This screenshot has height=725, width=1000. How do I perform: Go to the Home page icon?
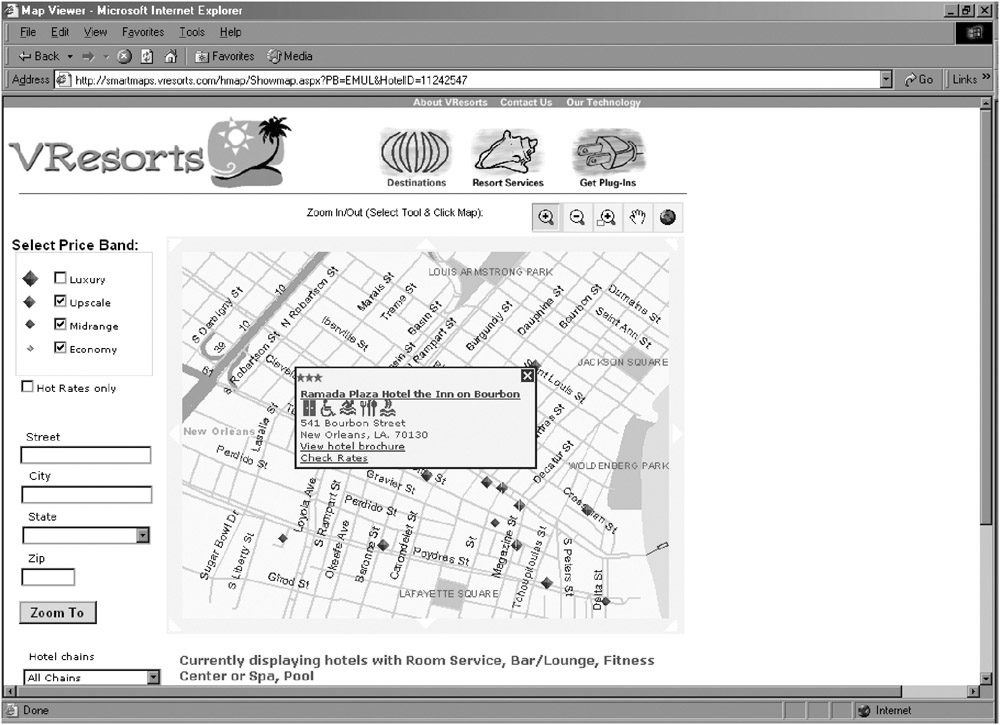170,57
